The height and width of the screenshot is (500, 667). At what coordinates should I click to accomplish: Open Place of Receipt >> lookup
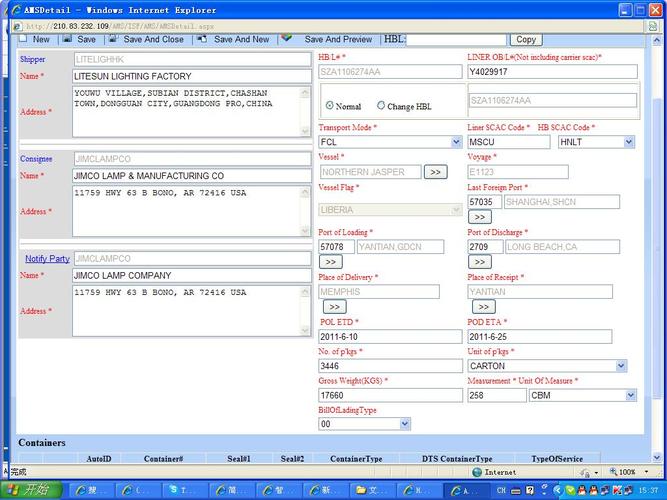[x=483, y=307]
